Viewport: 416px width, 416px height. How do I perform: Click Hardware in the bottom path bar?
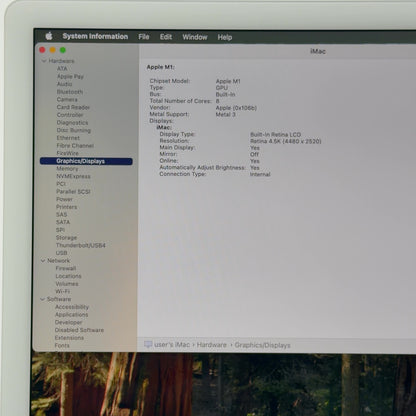[212, 345]
